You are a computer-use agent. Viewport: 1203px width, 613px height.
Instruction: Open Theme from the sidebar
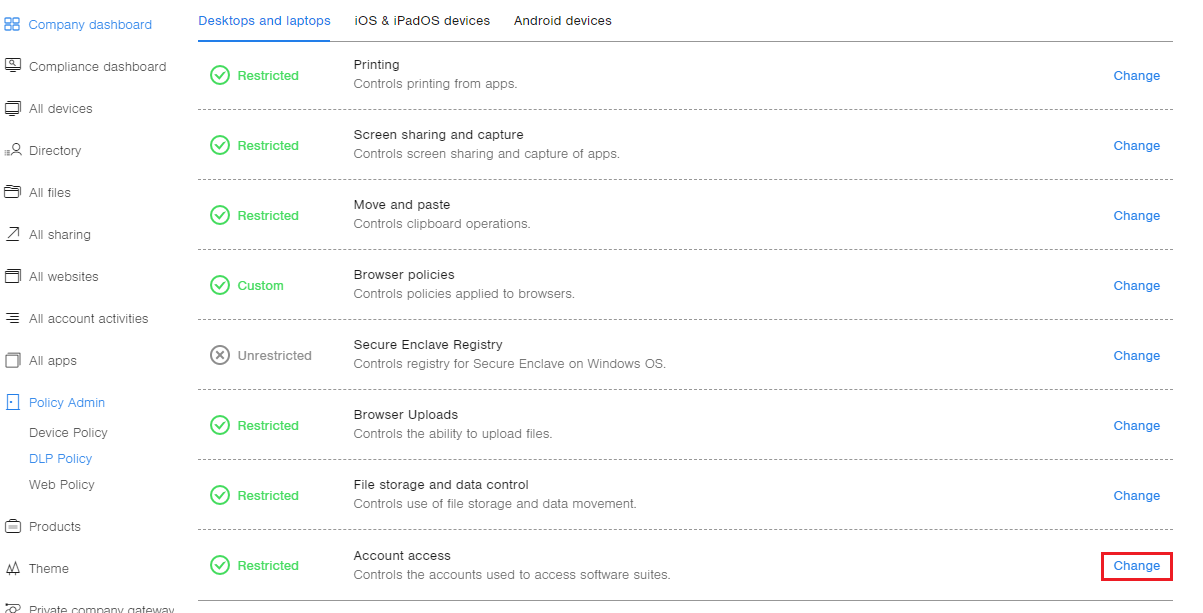48,568
